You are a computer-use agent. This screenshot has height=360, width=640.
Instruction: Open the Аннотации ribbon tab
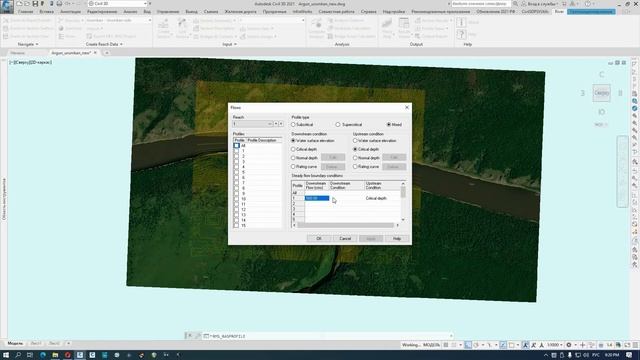pos(71,12)
